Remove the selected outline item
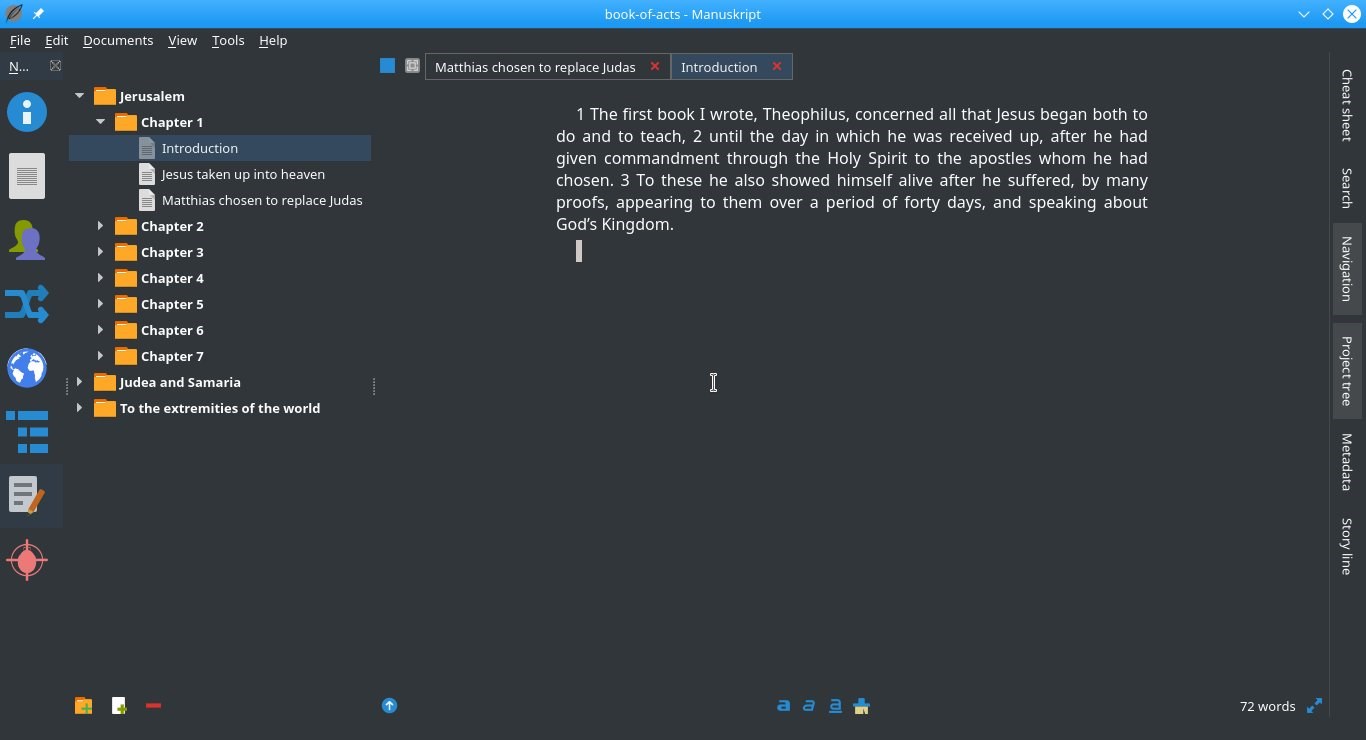Image resolution: width=1366 pixels, height=740 pixels. [x=153, y=706]
